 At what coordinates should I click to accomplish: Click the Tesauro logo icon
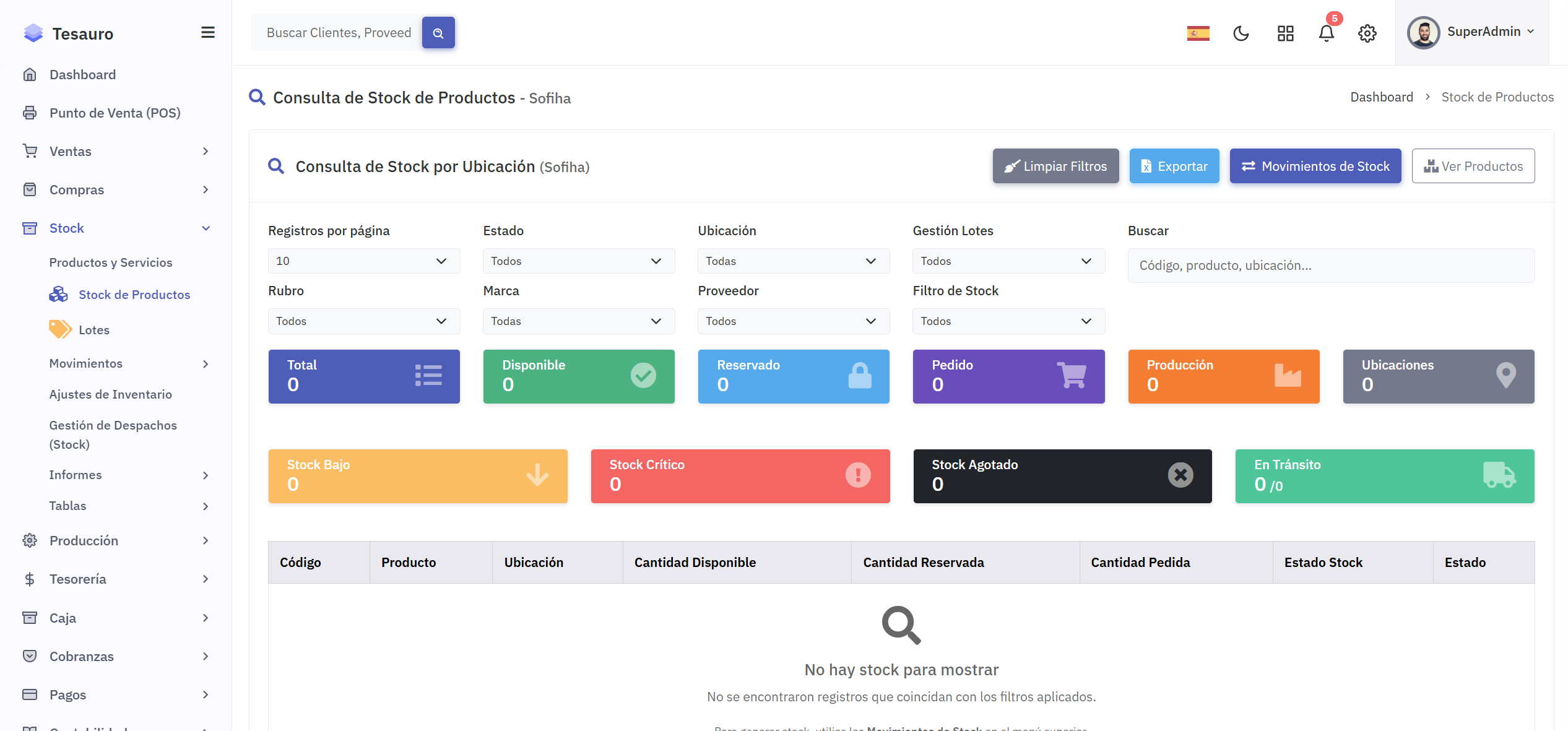click(x=33, y=33)
